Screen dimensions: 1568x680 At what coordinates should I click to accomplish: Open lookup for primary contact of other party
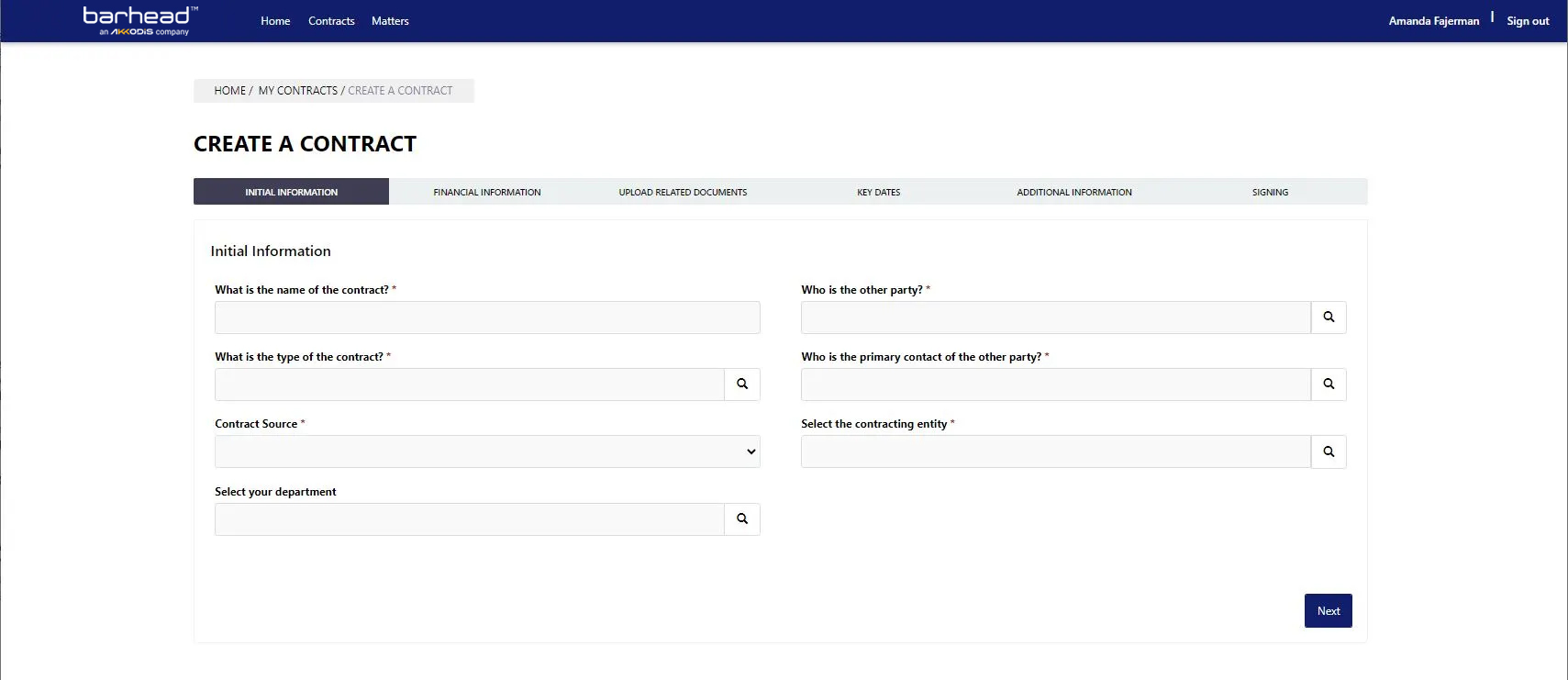click(x=1329, y=385)
